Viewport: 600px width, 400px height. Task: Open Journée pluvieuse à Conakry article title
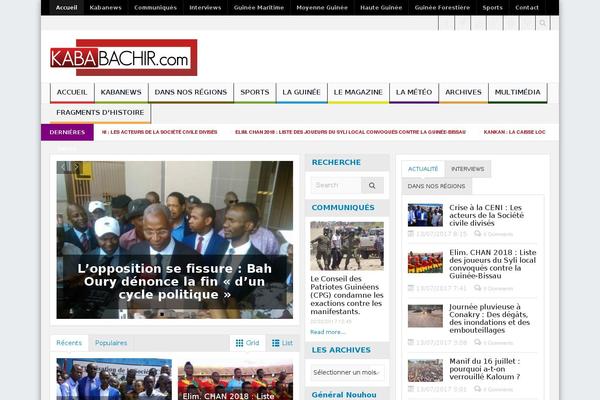[490, 318]
